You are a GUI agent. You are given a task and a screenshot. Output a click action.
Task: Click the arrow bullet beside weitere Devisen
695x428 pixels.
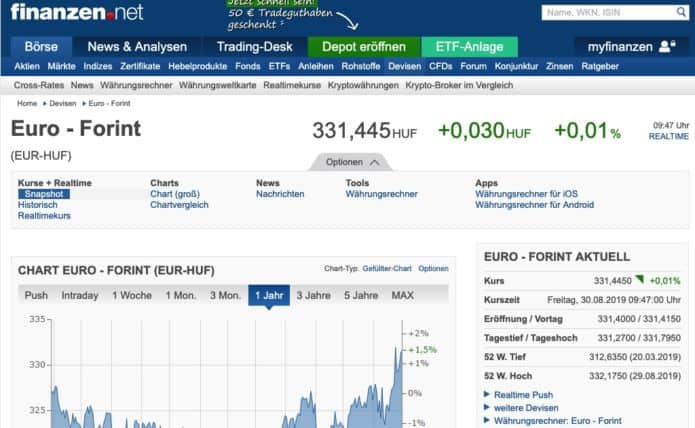[x=487, y=408]
